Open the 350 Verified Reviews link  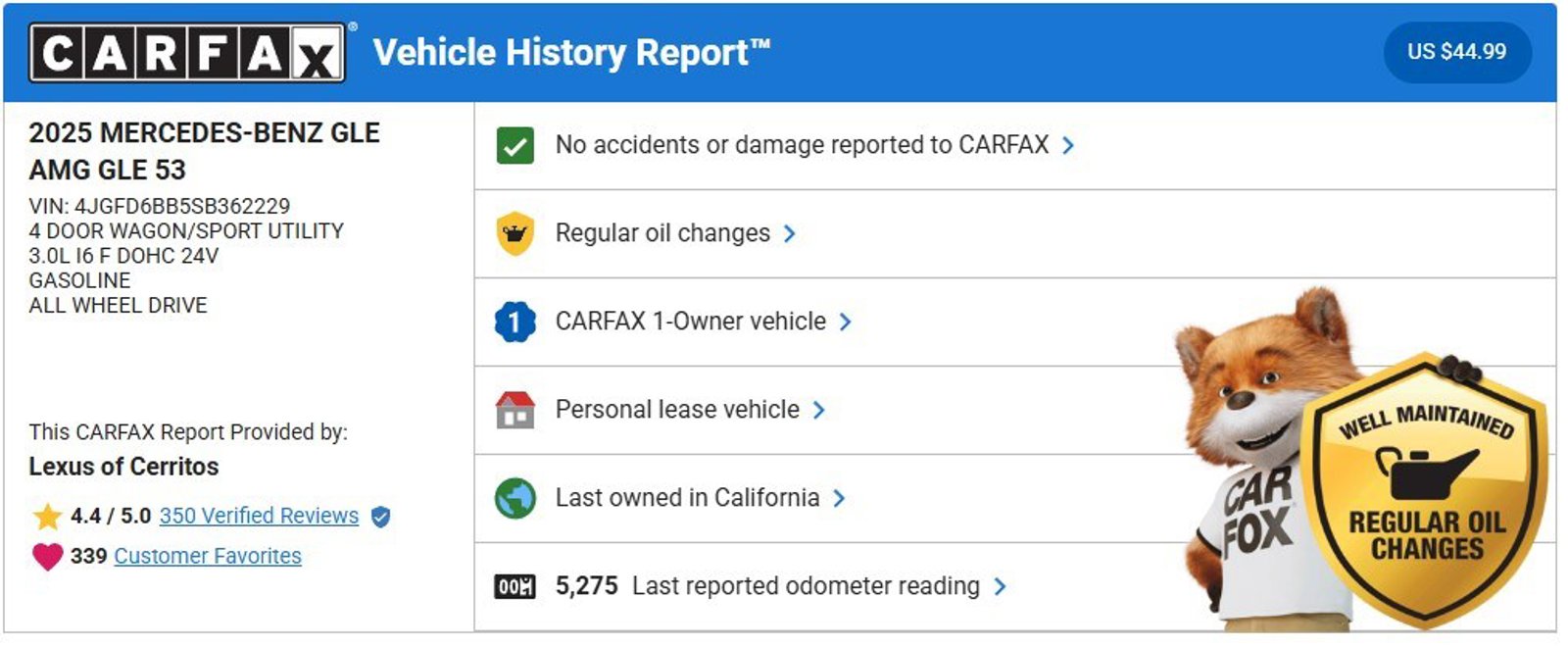pos(259,516)
